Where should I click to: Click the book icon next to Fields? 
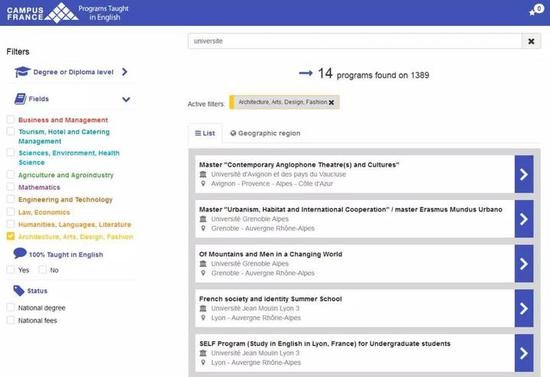click(x=20, y=99)
